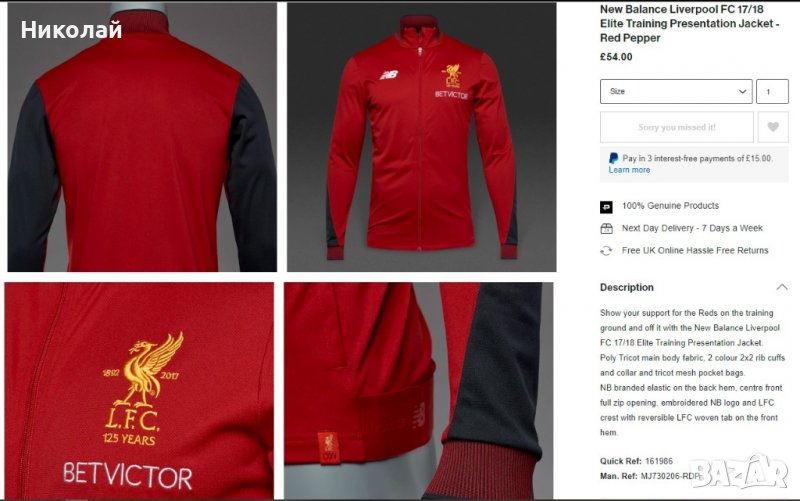The image size is (800, 501).
Task: Click the Description heading
Action: (627, 287)
